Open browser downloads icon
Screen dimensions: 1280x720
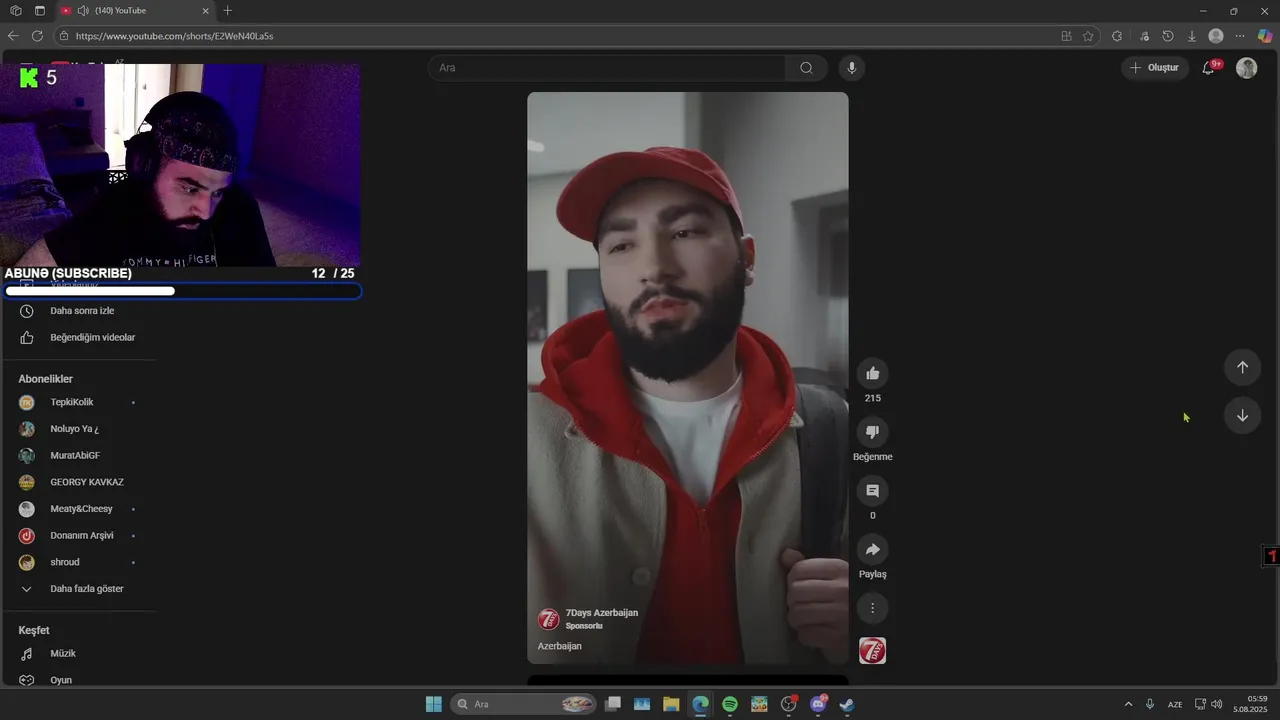pos(1192,36)
